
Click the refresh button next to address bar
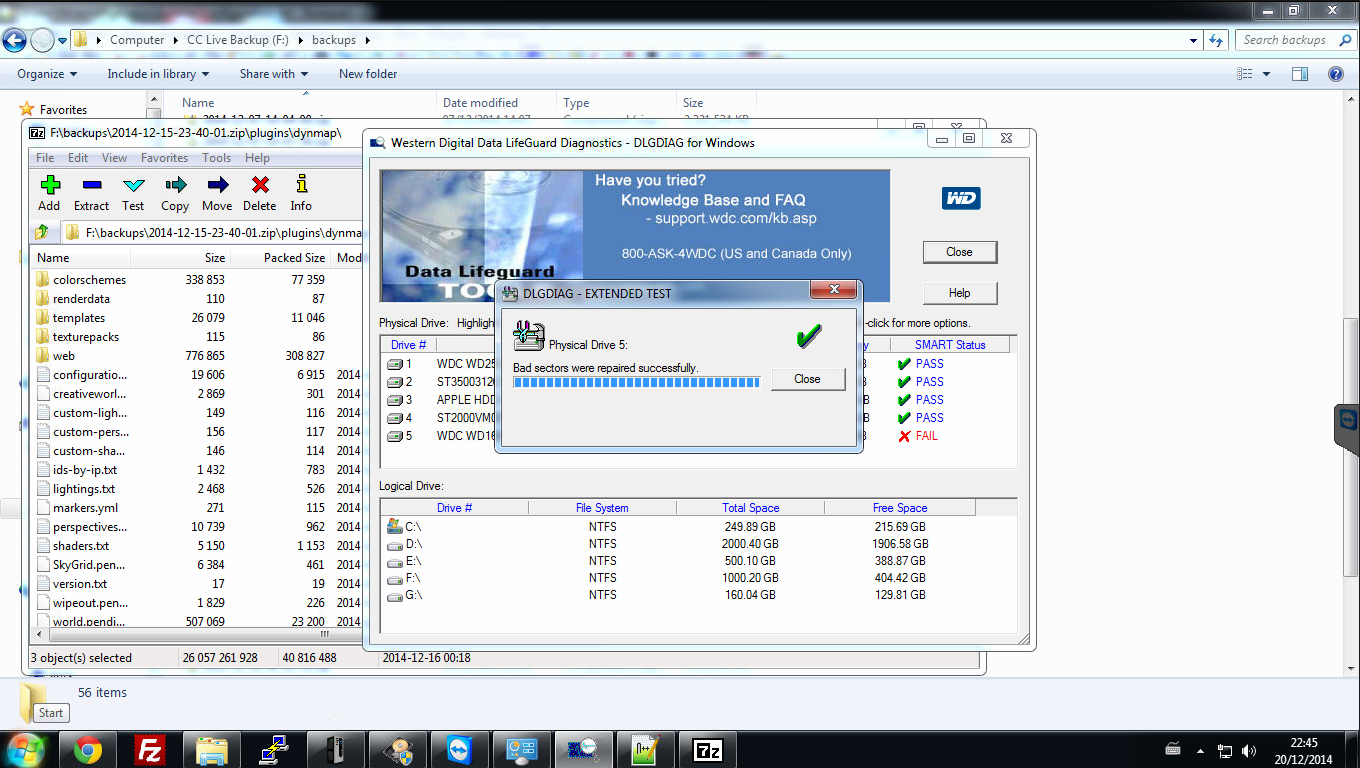1216,41
